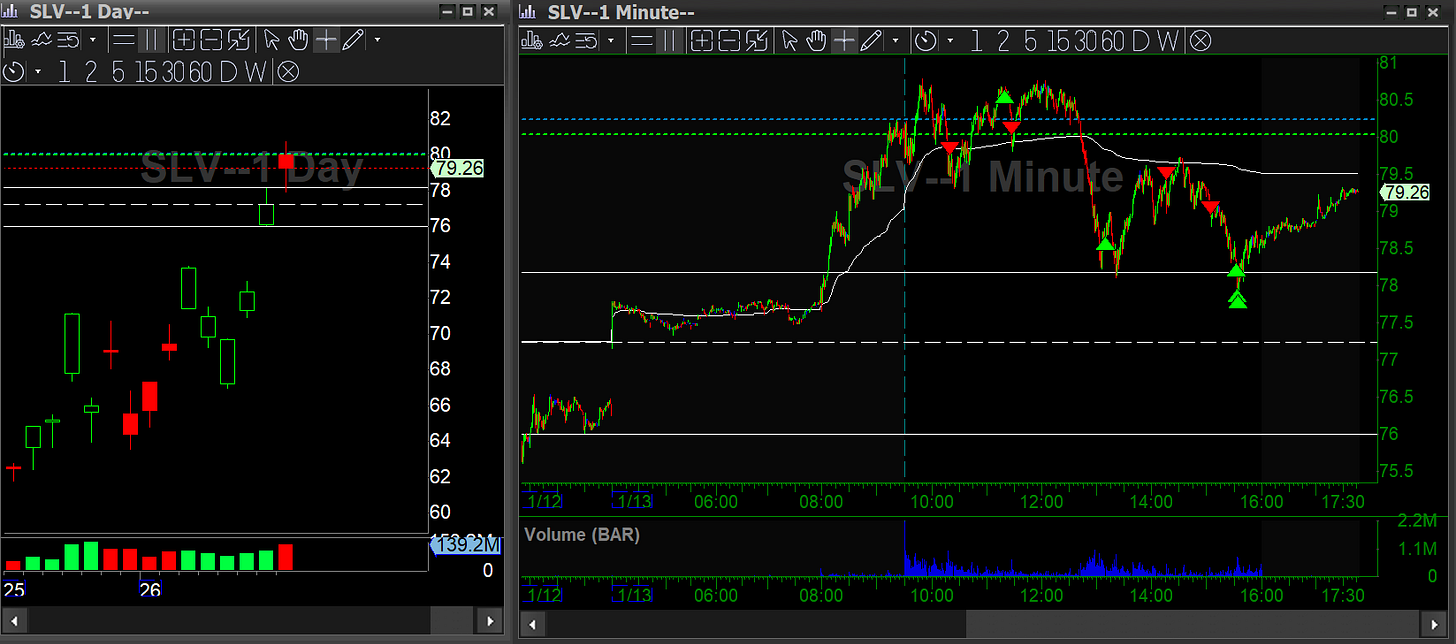Zoom in on the 1 Day chart
This screenshot has height=644, width=1456.
point(184,40)
